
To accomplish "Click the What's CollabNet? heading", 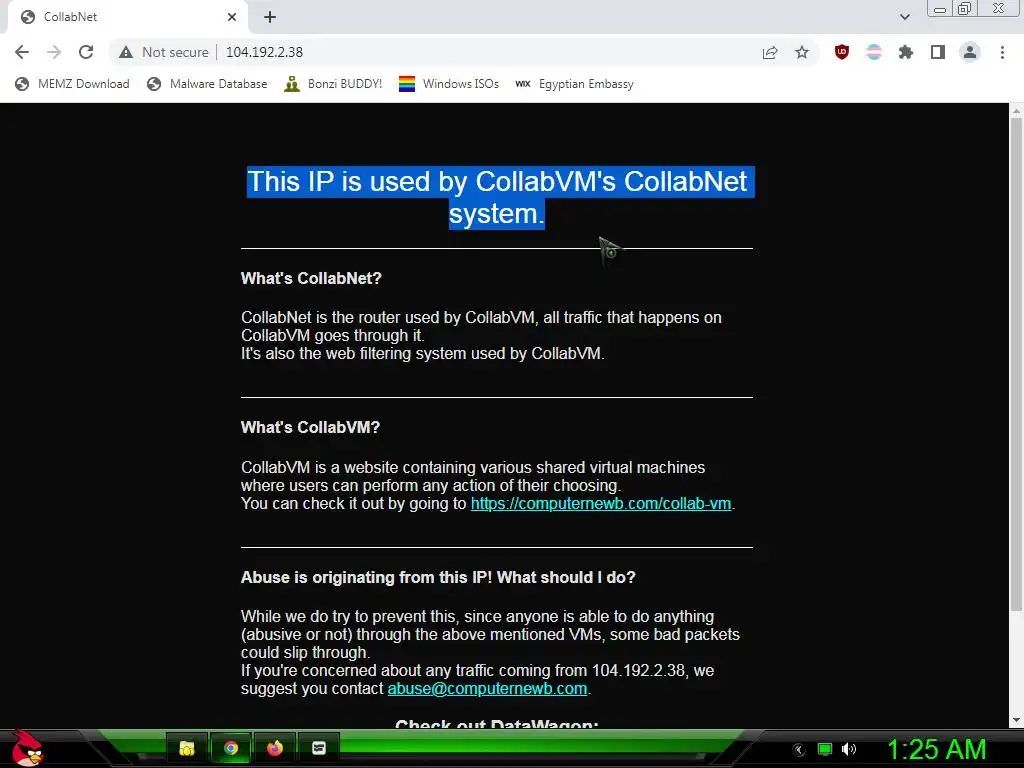I will [311, 278].
